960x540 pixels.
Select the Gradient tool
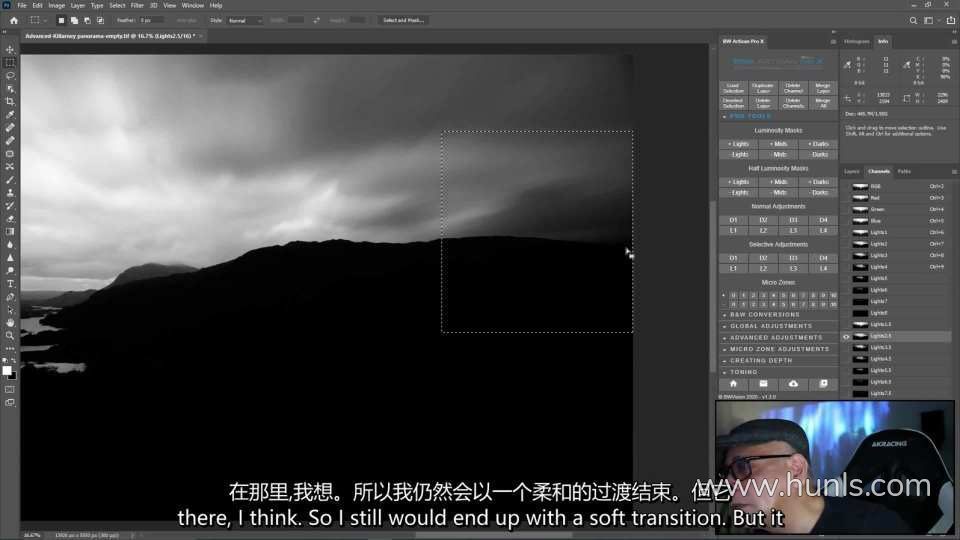10,231
